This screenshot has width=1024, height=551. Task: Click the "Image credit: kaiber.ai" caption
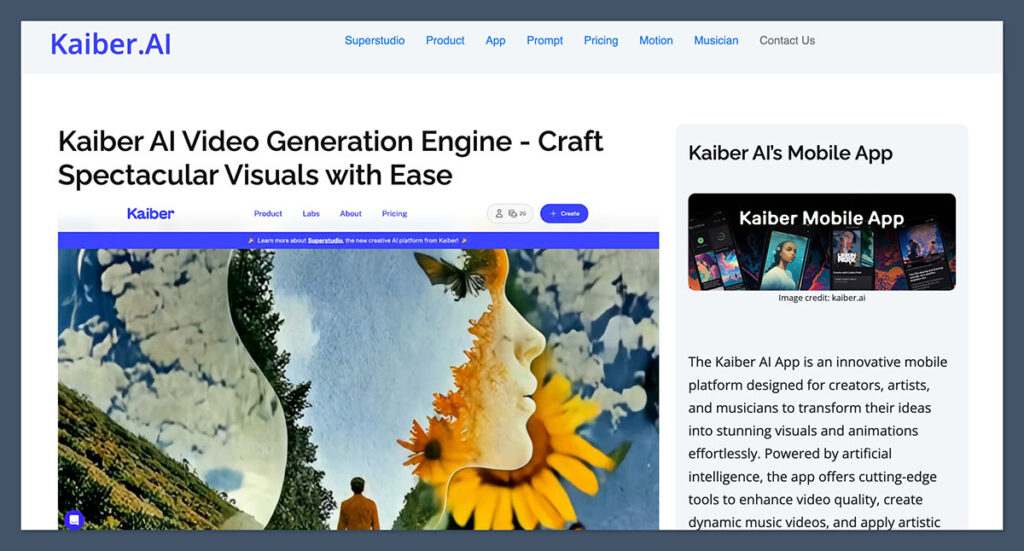tap(822, 298)
